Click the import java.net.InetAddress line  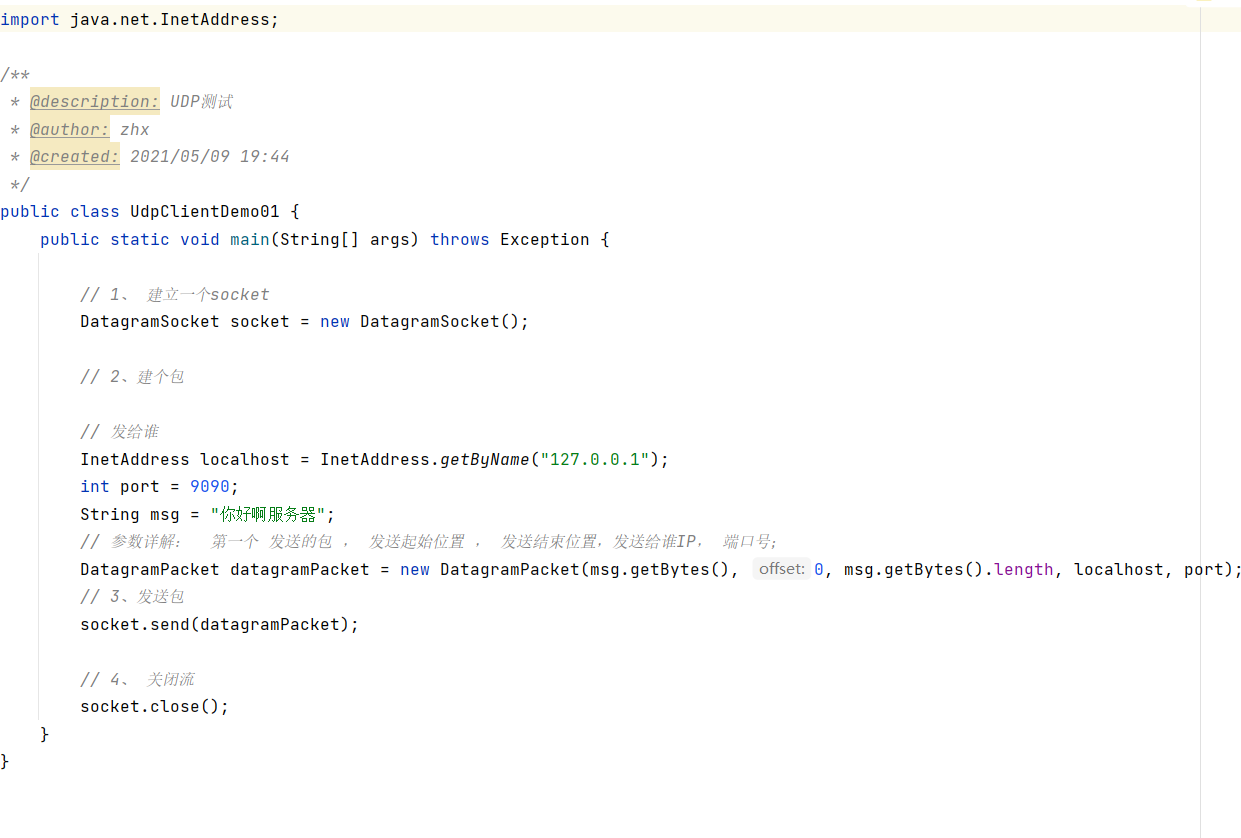click(x=140, y=19)
